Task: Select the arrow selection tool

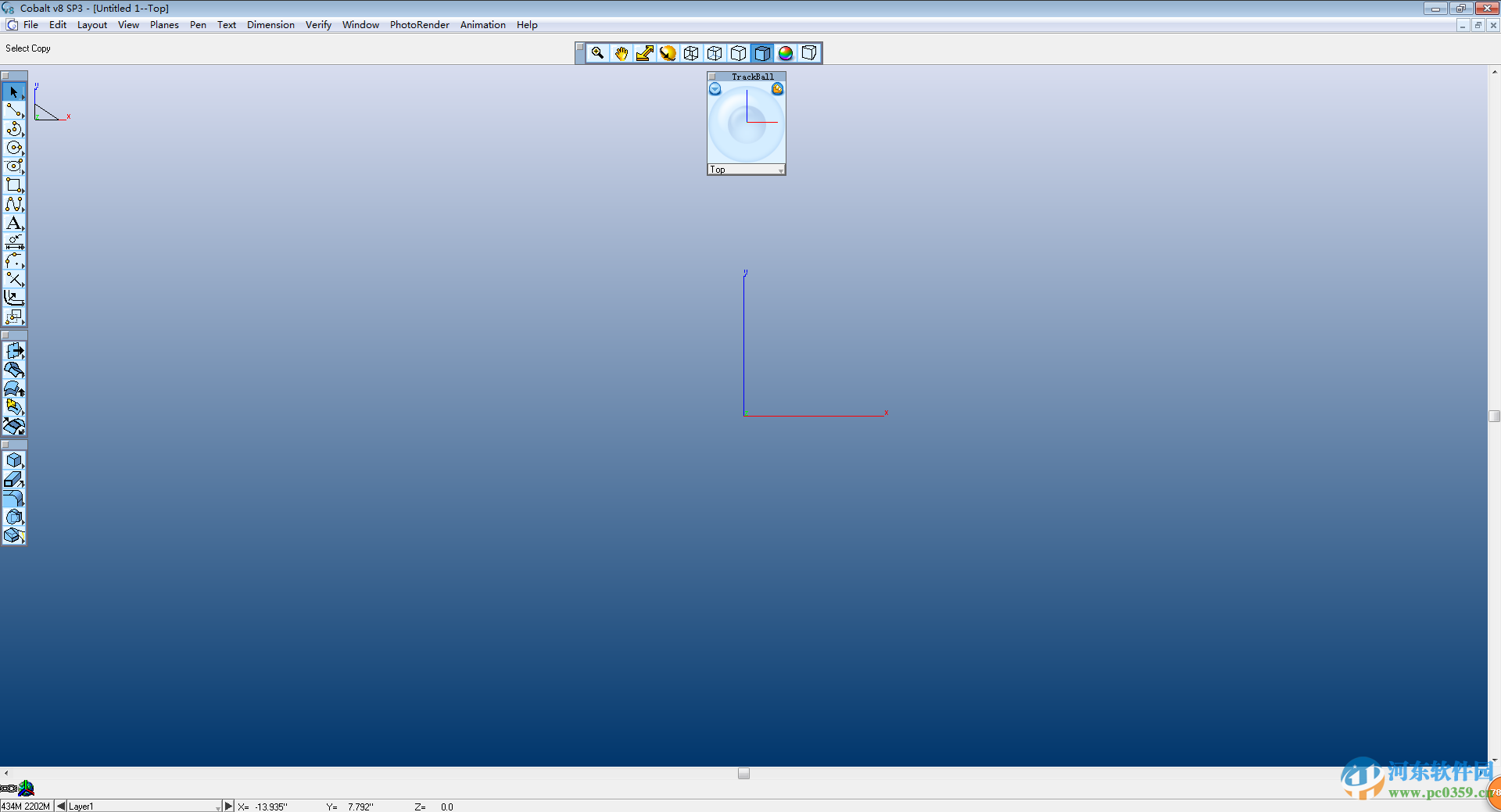Action: (13, 91)
